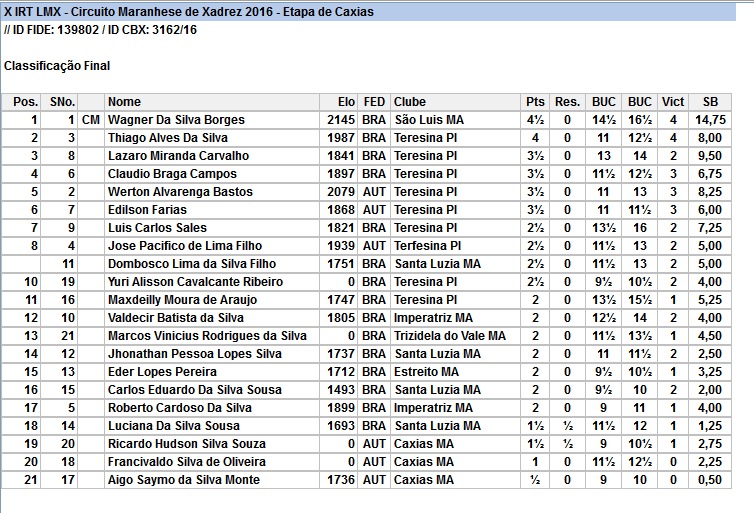Screen dimensions: 754x513
Task: Select player Jhonathan Pessoa Lopes Silva
Action: [x=195, y=354]
